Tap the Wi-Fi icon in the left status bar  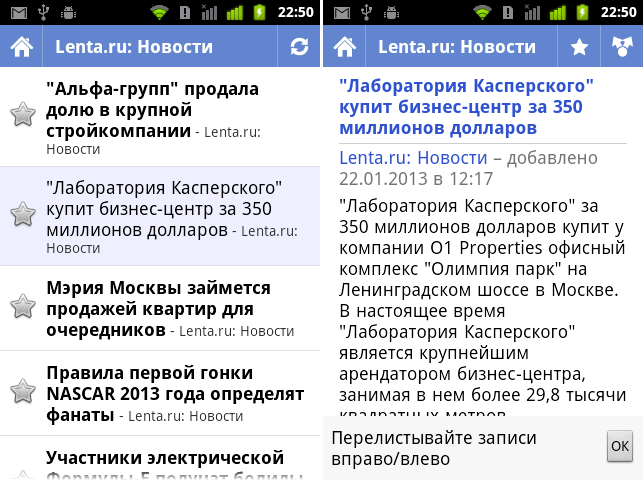coord(159,13)
